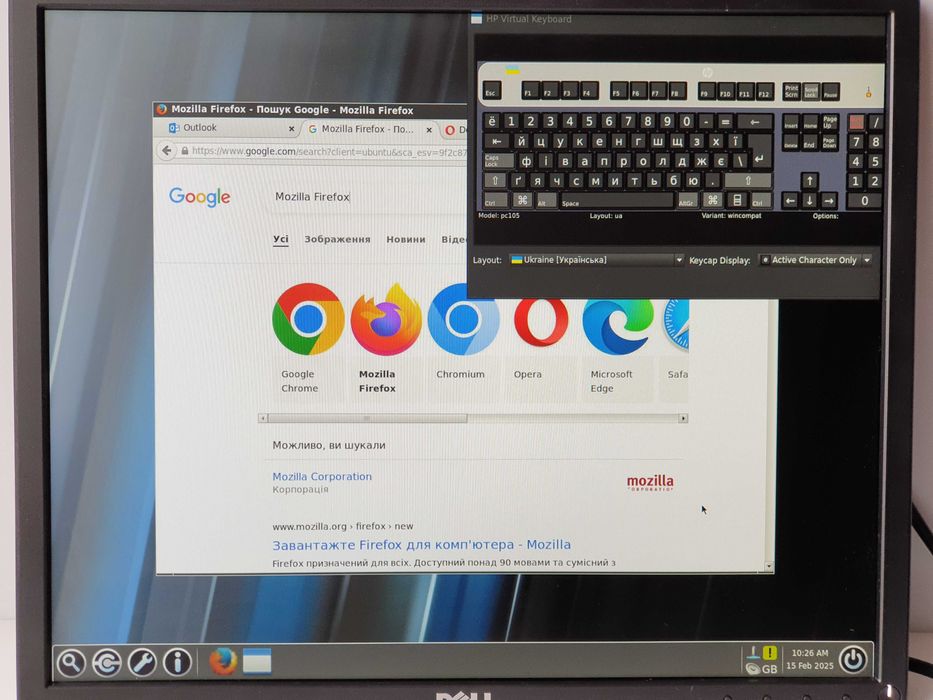The width and height of the screenshot is (933, 700).
Task: Tap the F5 key on virtual keyboard
Action: pyautogui.click(x=619, y=92)
